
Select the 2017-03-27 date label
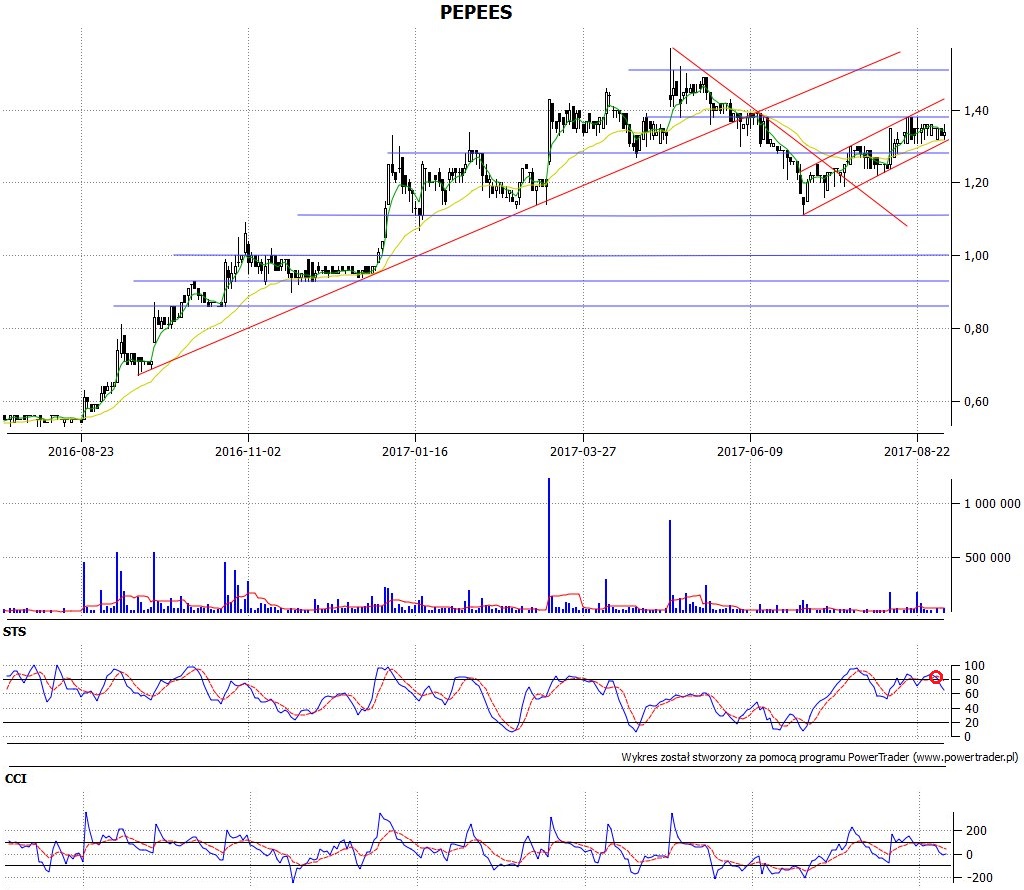pos(583,451)
